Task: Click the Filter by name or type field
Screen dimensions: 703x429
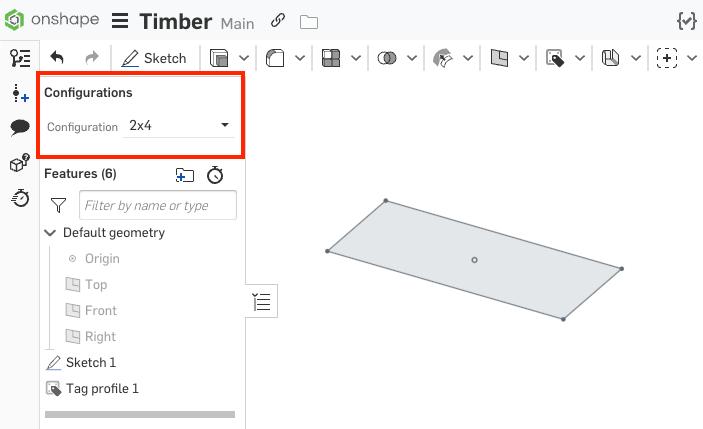Action: 158,206
